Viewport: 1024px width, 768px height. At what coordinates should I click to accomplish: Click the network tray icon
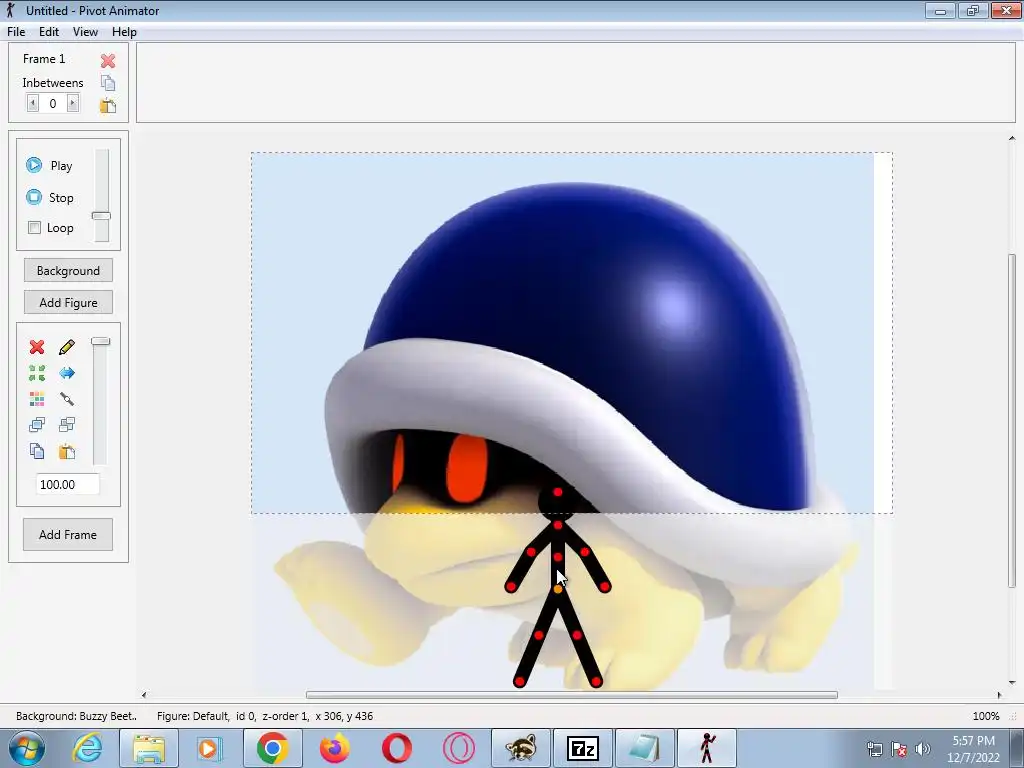(874, 749)
